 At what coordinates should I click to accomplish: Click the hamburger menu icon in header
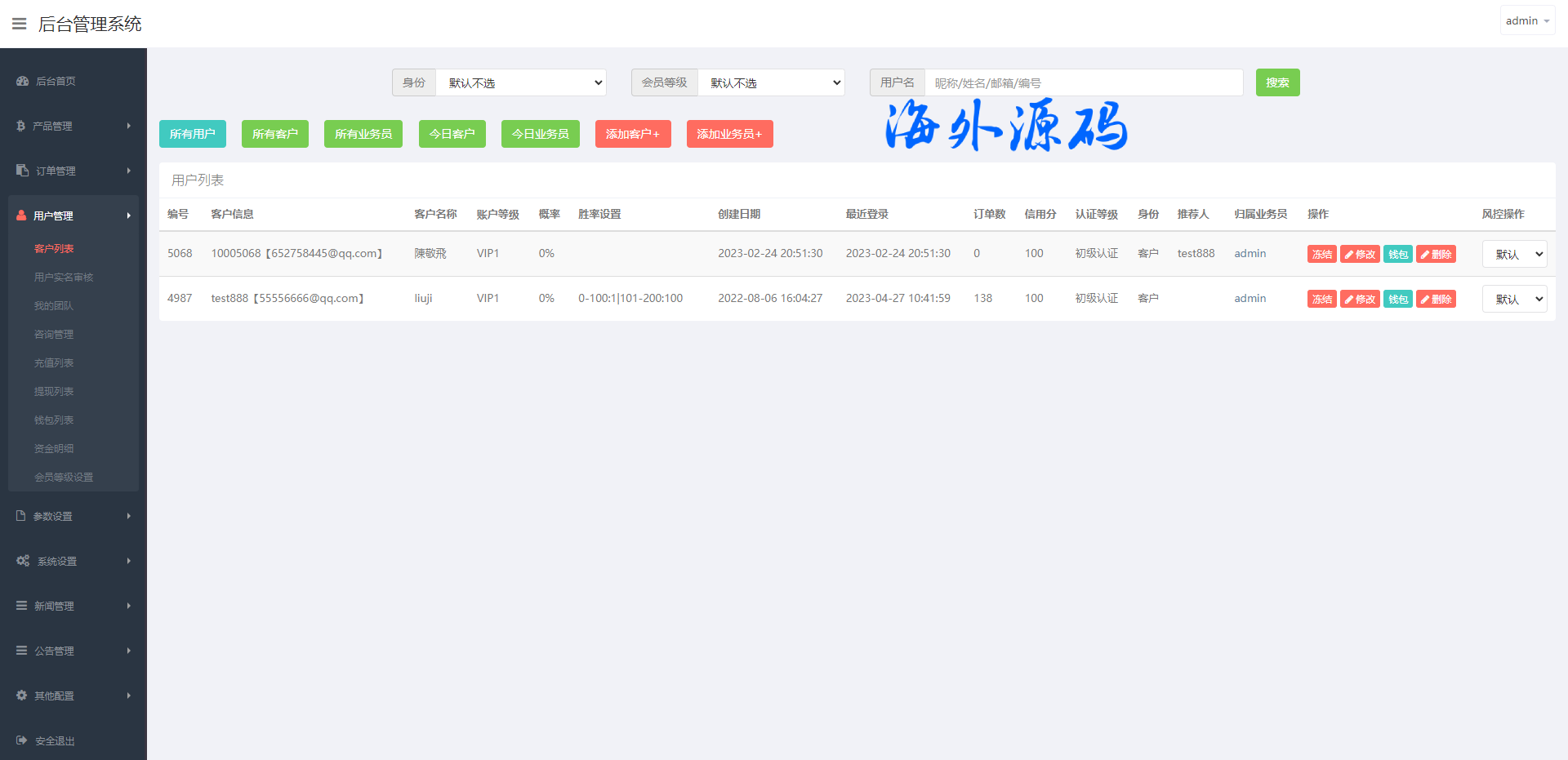point(19,24)
